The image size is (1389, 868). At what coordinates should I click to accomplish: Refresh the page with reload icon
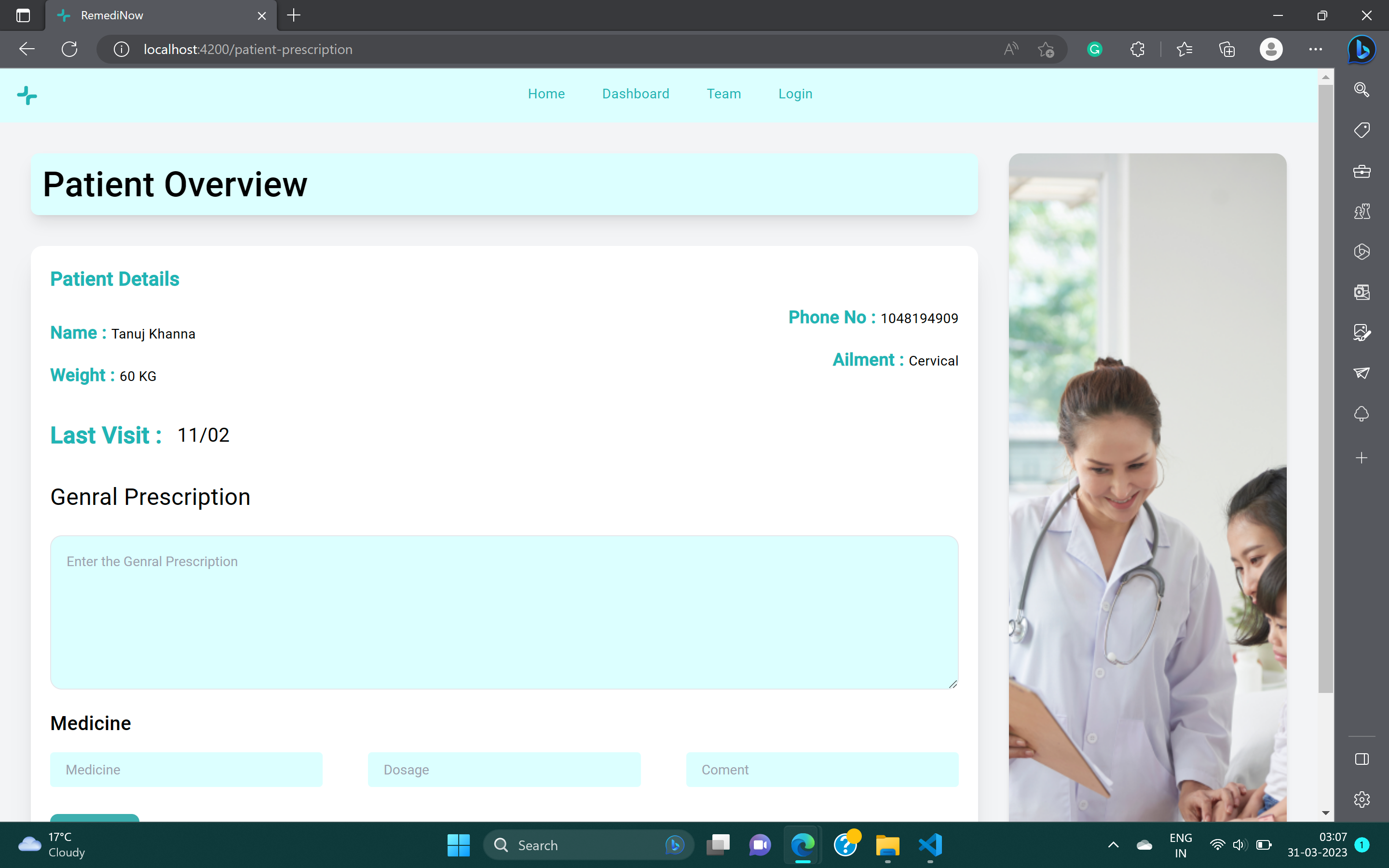(69, 49)
